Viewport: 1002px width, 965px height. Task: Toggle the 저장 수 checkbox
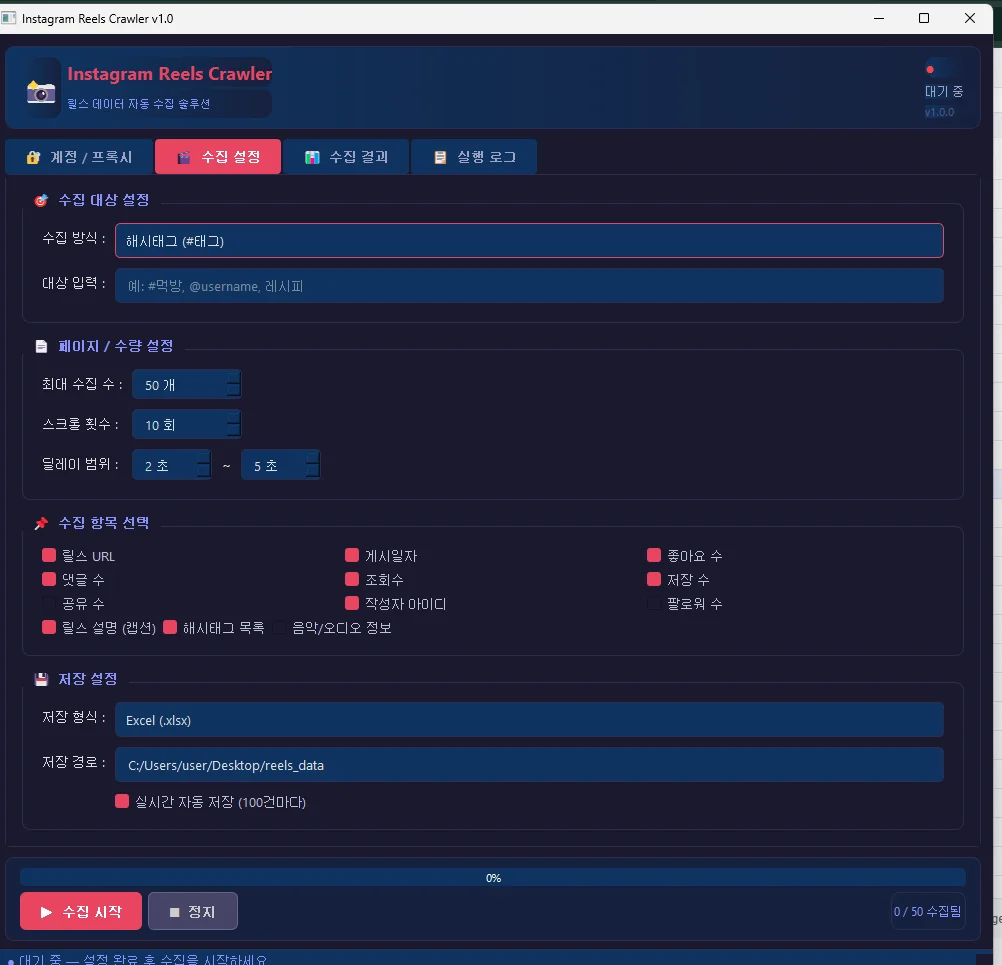click(x=654, y=580)
